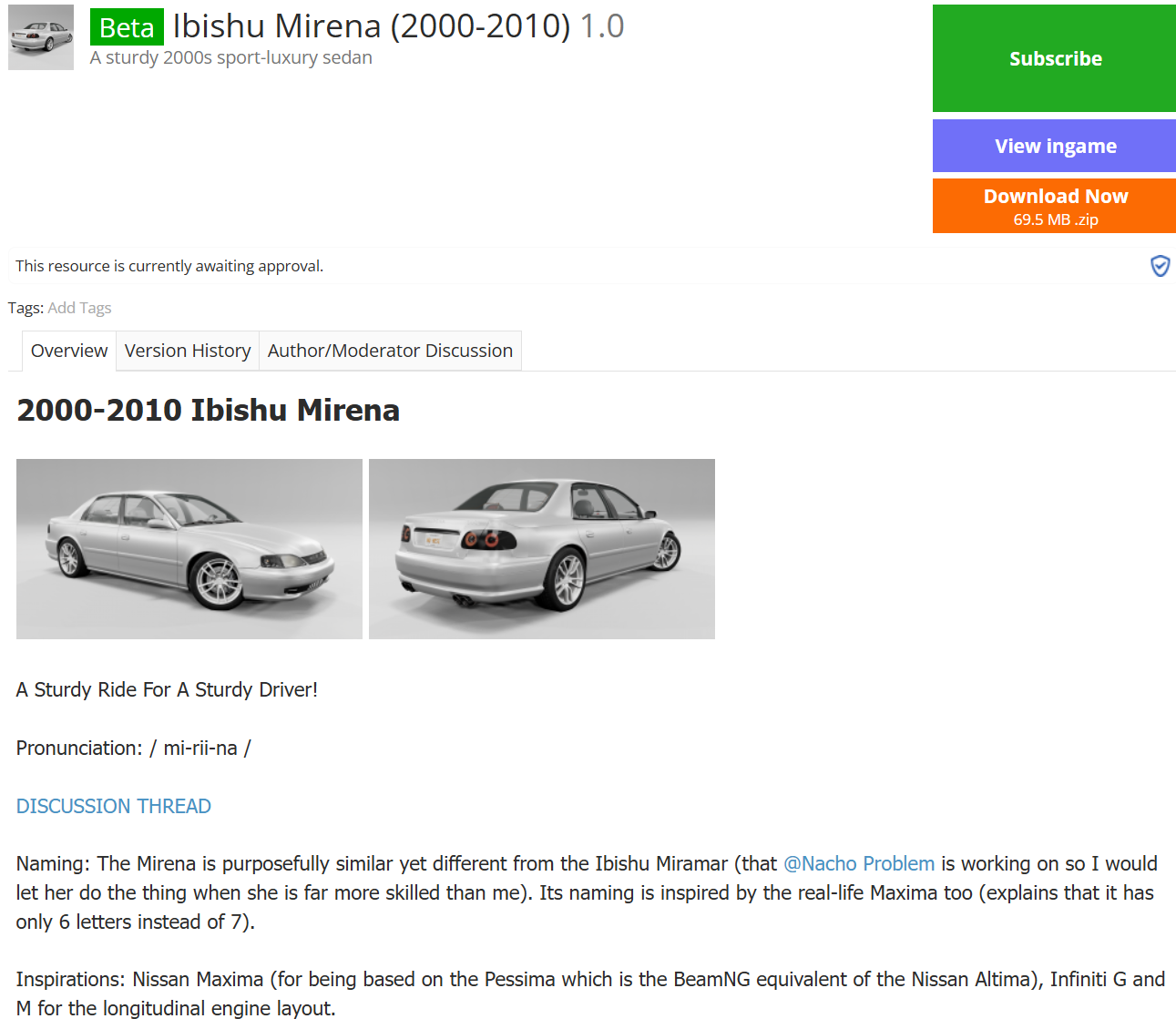Switch to the Version History tab
Viewport: 1176px width, 1029px height.
pos(188,351)
